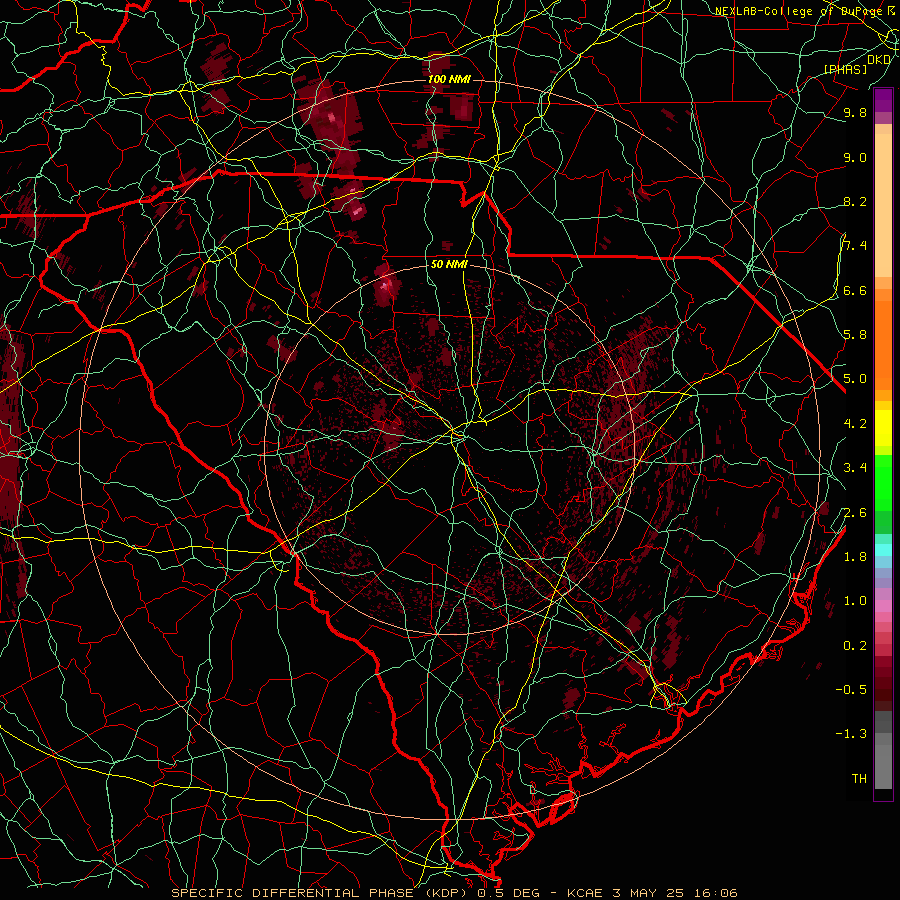The image size is (900, 900).
Task: Click the 6.6 value on the color scale
Action: (x=855, y=290)
